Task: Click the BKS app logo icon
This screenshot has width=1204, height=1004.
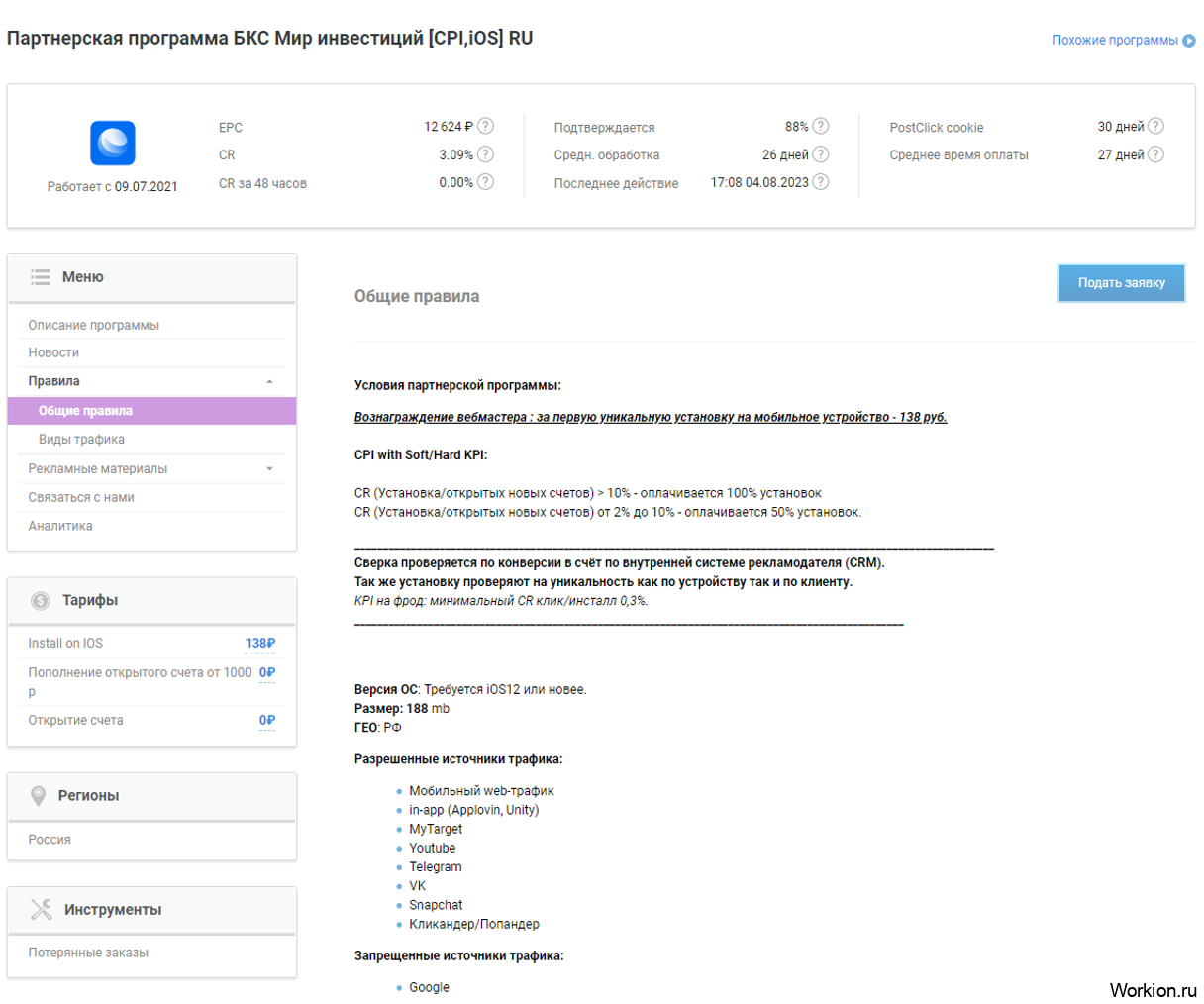Action: (x=113, y=144)
